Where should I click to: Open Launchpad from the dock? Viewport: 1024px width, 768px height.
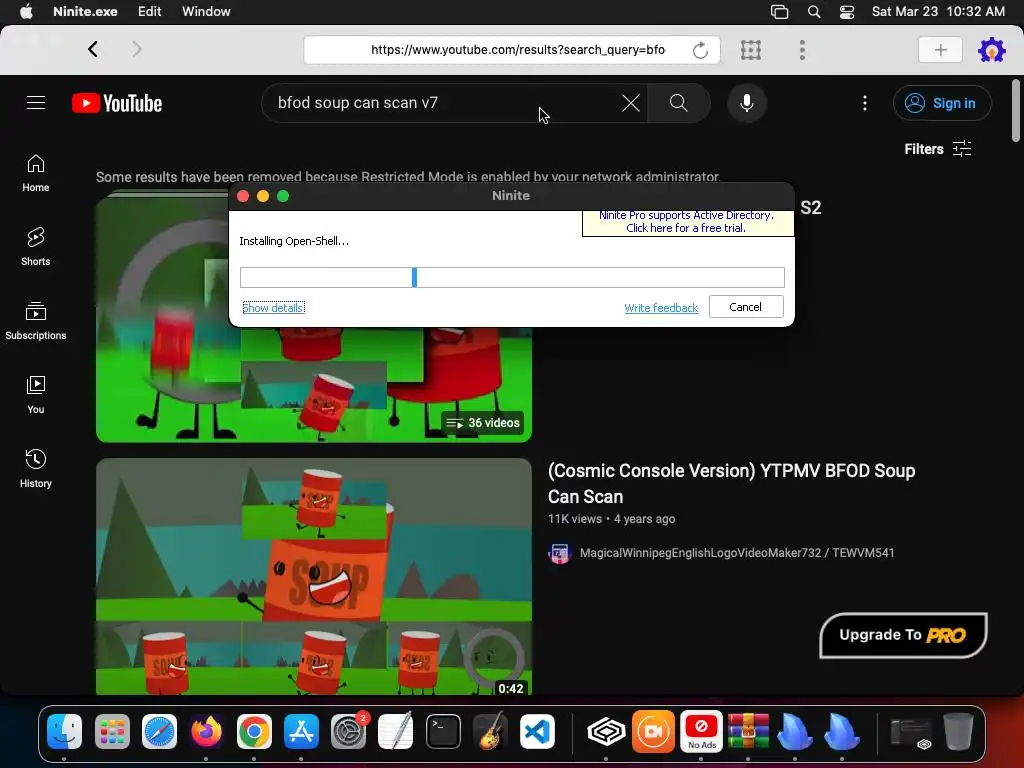pos(112,731)
